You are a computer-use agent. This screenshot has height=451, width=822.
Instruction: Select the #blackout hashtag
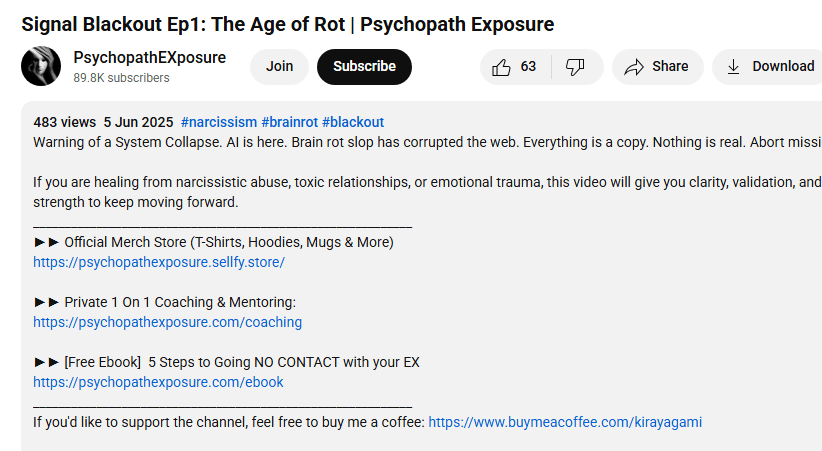coord(353,122)
